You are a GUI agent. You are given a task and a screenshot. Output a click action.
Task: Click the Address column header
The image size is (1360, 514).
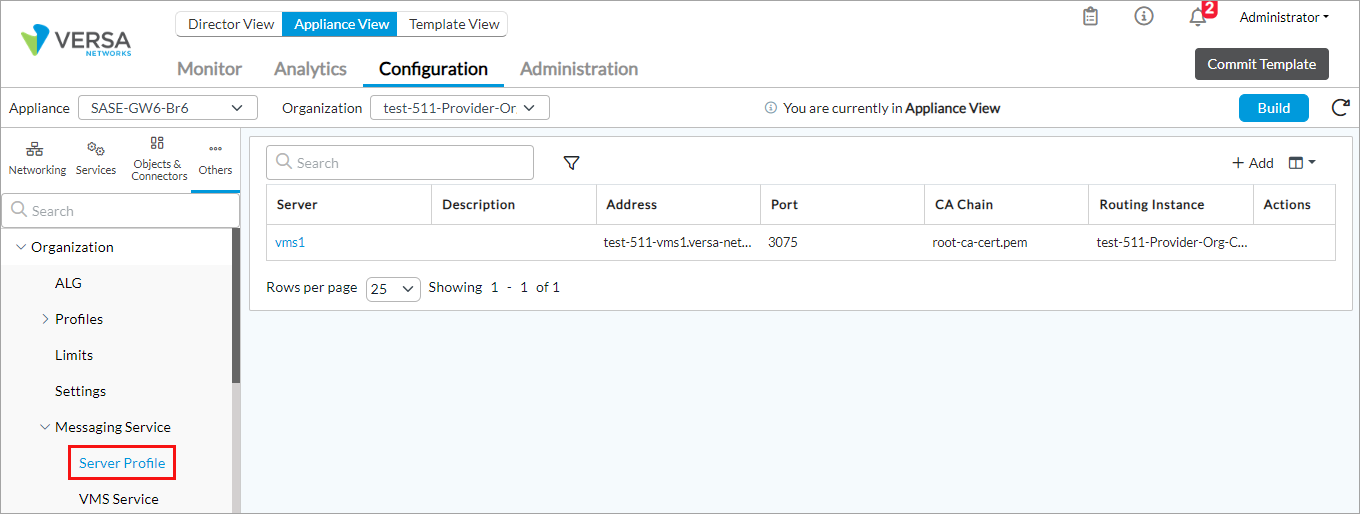click(x=678, y=204)
